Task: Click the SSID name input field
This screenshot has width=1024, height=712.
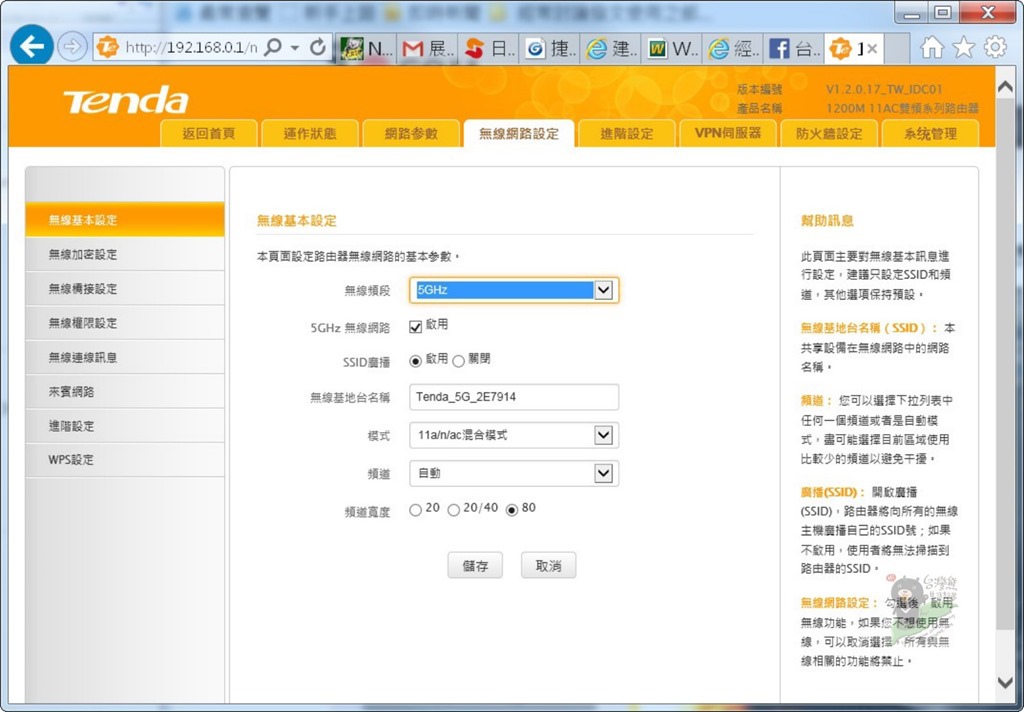Action: (x=514, y=397)
